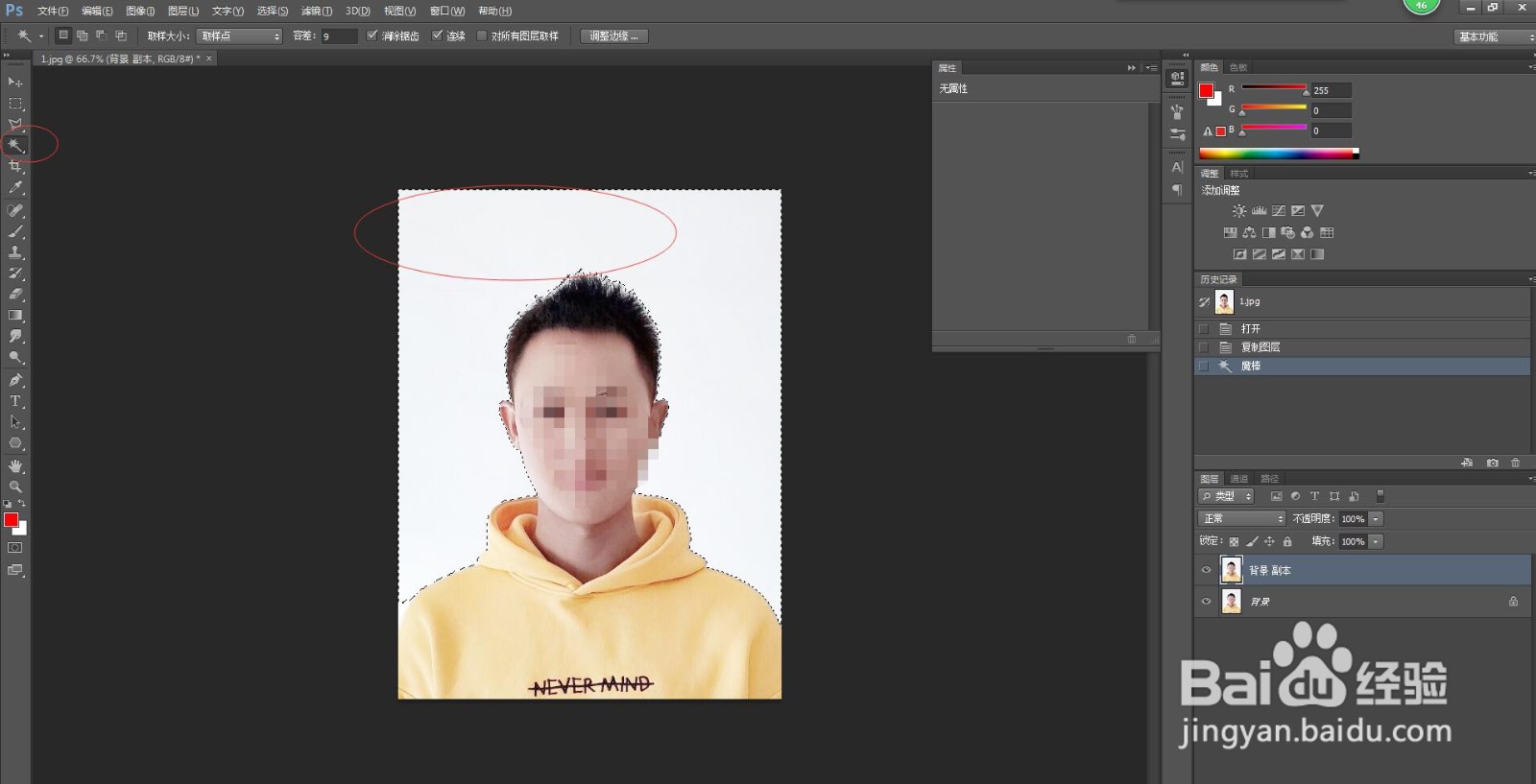Add a Curves adjustment
The image size is (1536, 784).
(x=1279, y=210)
